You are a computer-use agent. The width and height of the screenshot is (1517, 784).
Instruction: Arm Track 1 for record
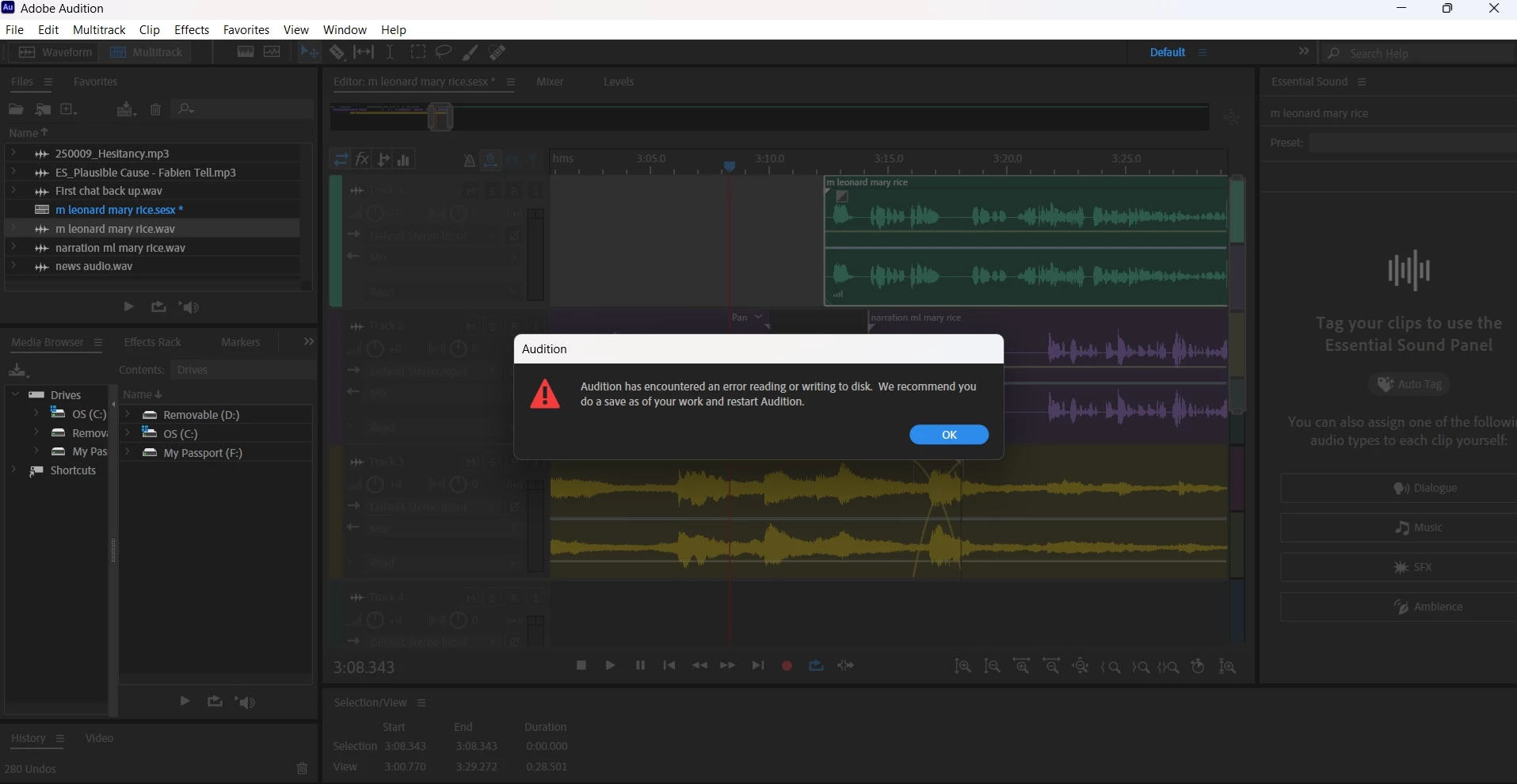point(514,191)
